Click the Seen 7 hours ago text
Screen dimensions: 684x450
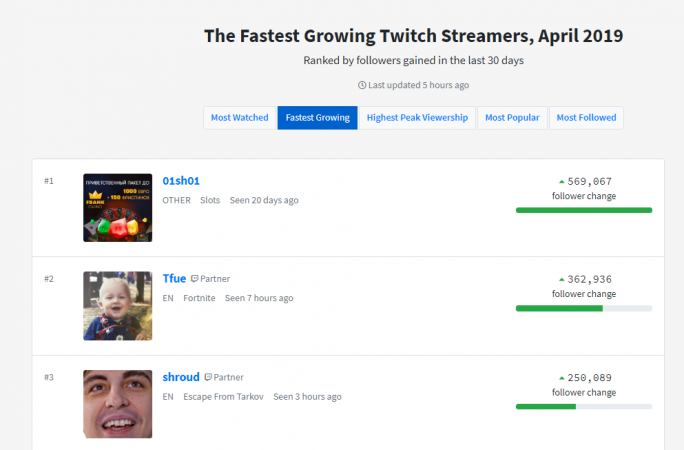[259, 298]
